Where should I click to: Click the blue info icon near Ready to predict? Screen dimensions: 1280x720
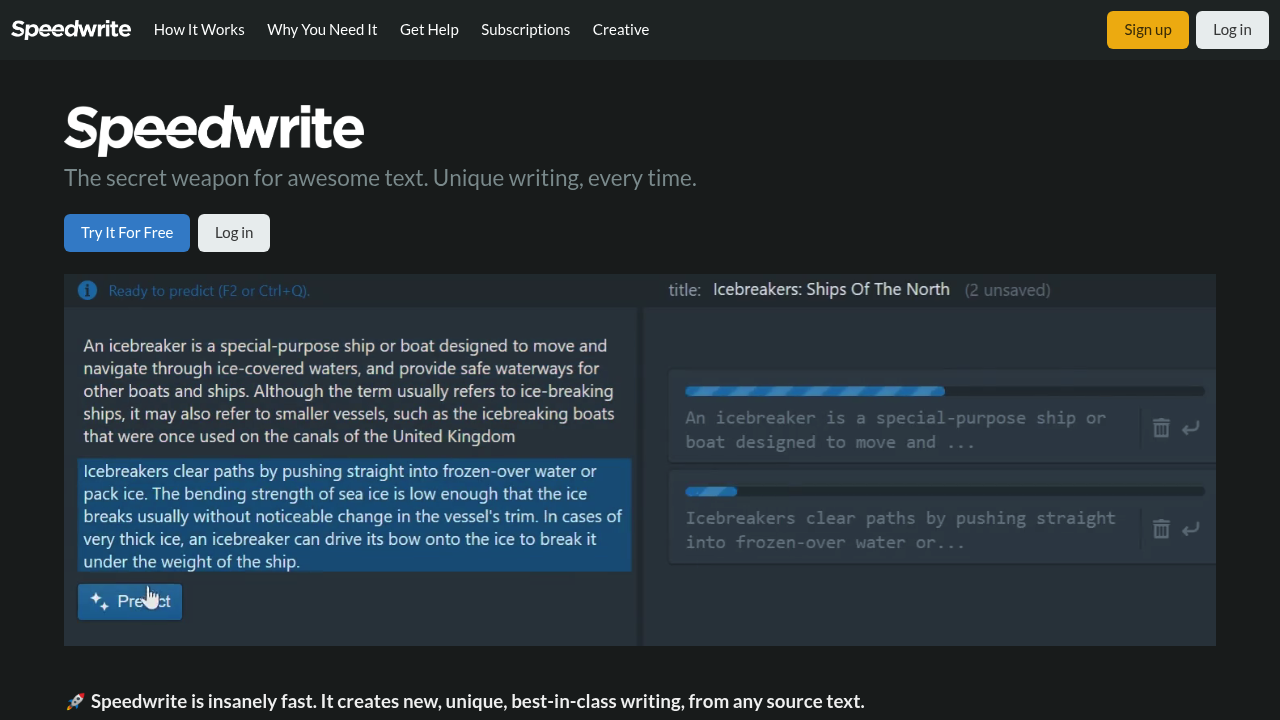pyautogui.click(x=88, y=290)
